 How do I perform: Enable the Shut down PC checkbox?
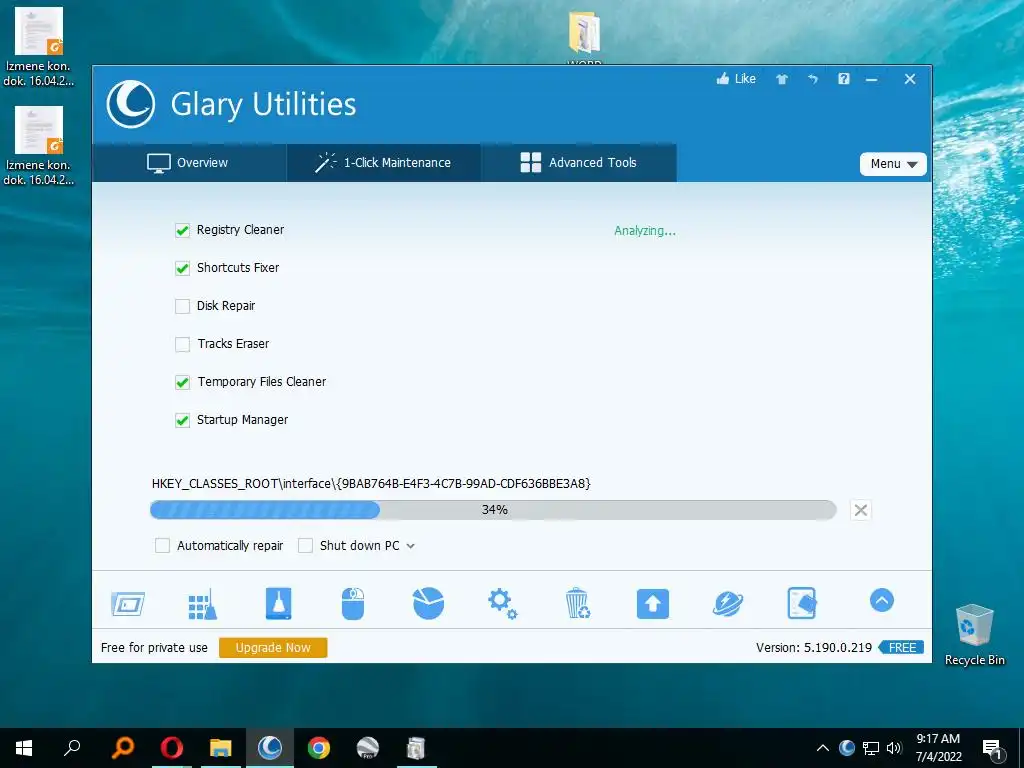[305, 545]
